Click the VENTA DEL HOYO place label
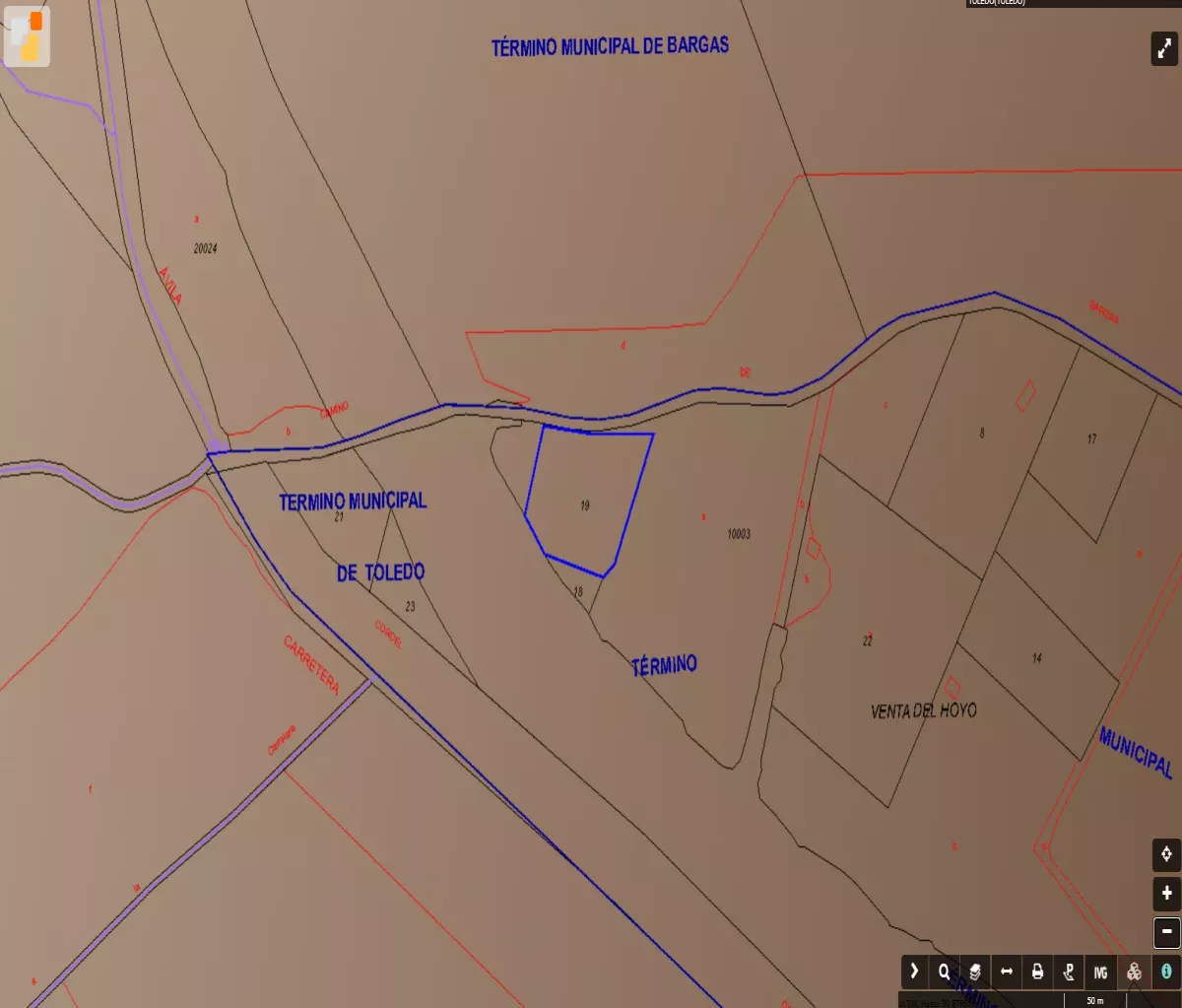The width and height of the screenshot is (1182, 1008). pos(924,710)
